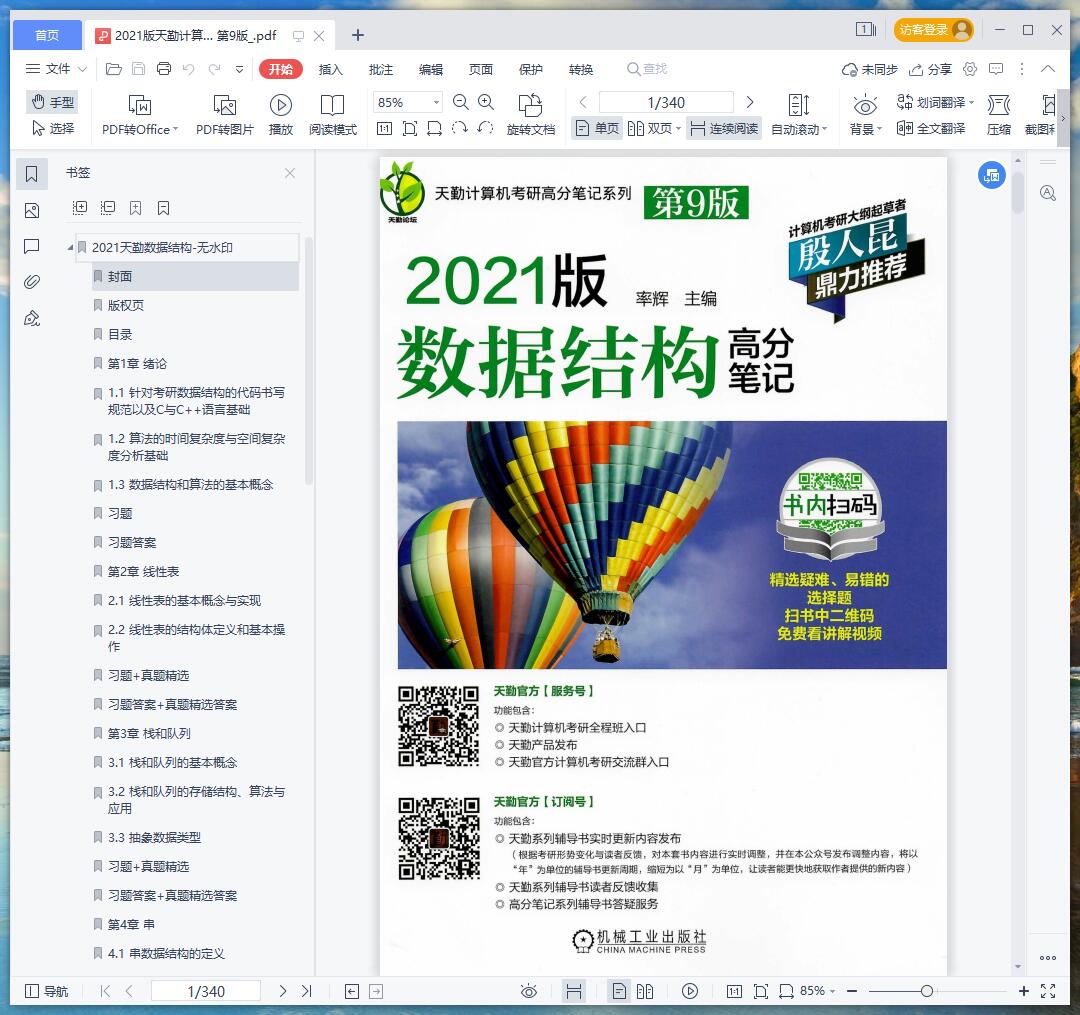Open 背景 background options
Screen dimensions: 1080x1015
point(865,114)
